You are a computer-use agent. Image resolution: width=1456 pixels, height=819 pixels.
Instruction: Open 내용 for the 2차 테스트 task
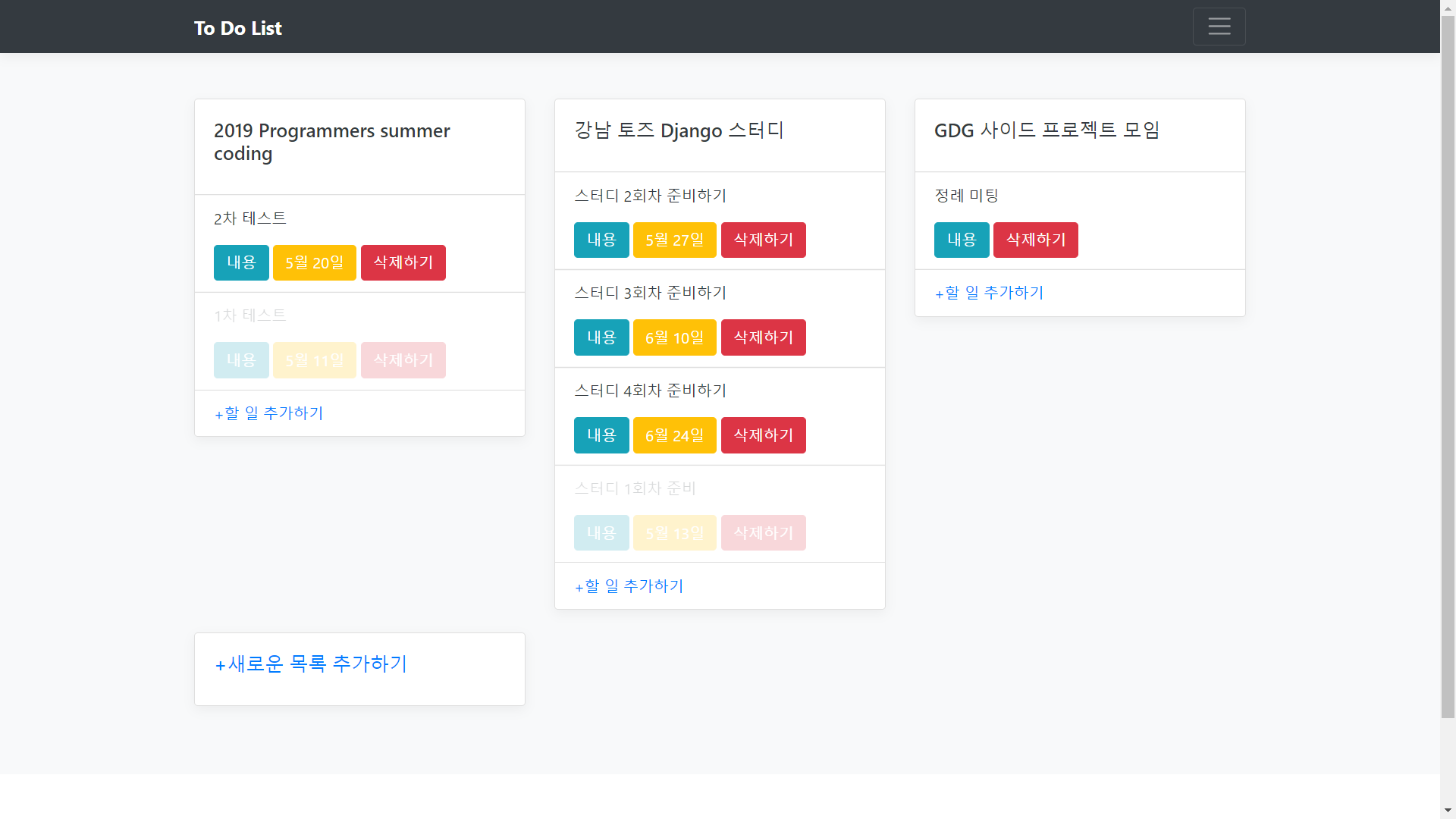click(x=241, y=262)
